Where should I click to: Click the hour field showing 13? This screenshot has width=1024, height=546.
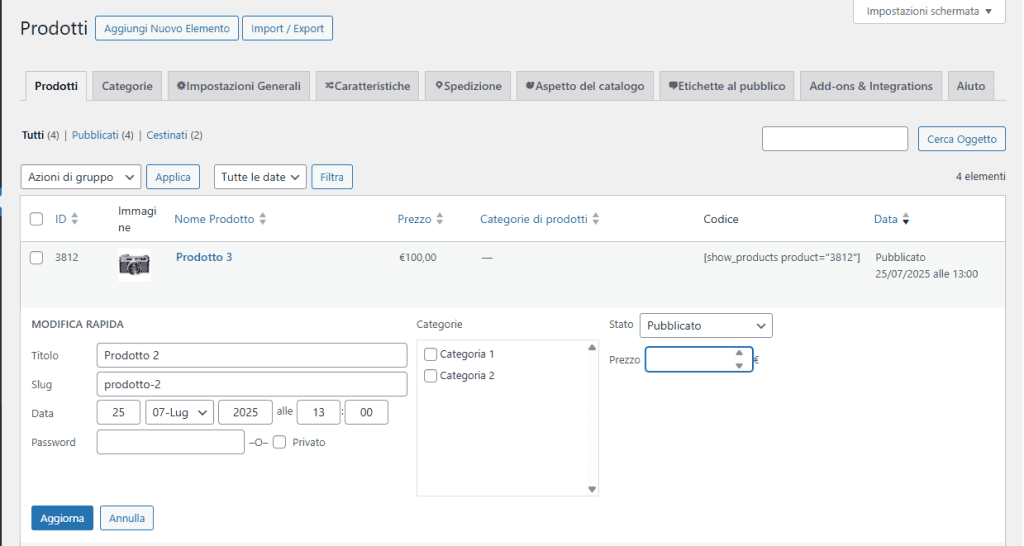coord(319,412)
